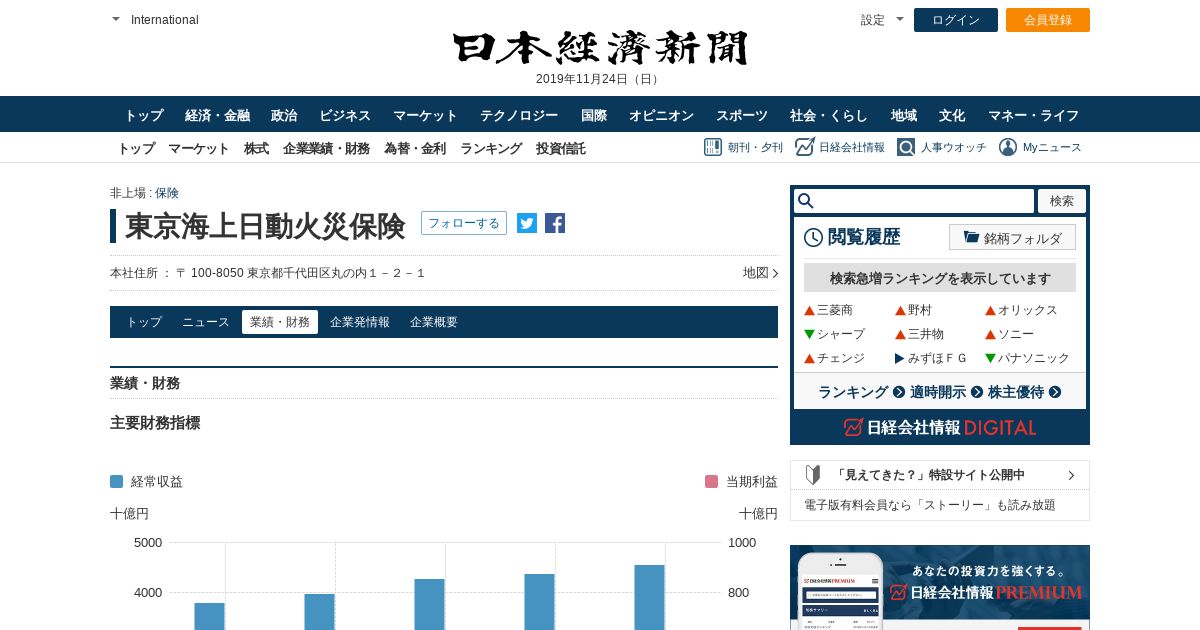Open オピニオン menu

661,115
